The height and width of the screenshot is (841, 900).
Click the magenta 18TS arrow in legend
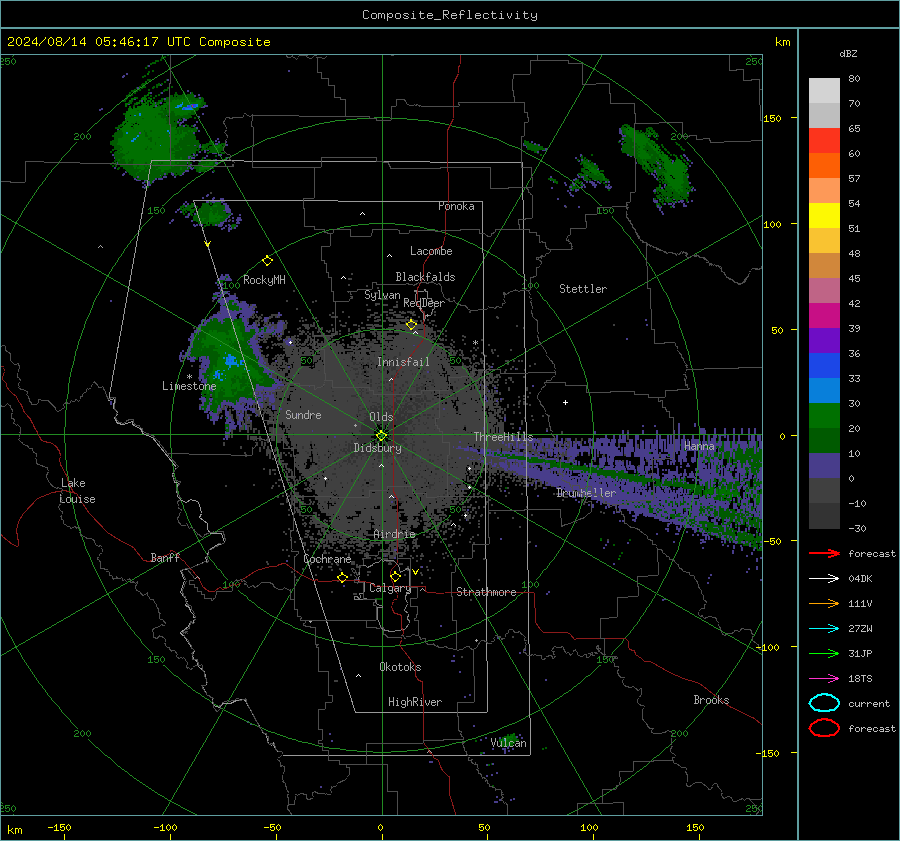(824, 679)
